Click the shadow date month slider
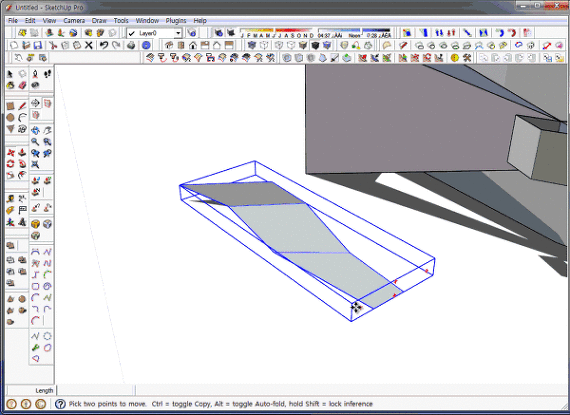570x415 pixels. (x=277, y=33)
